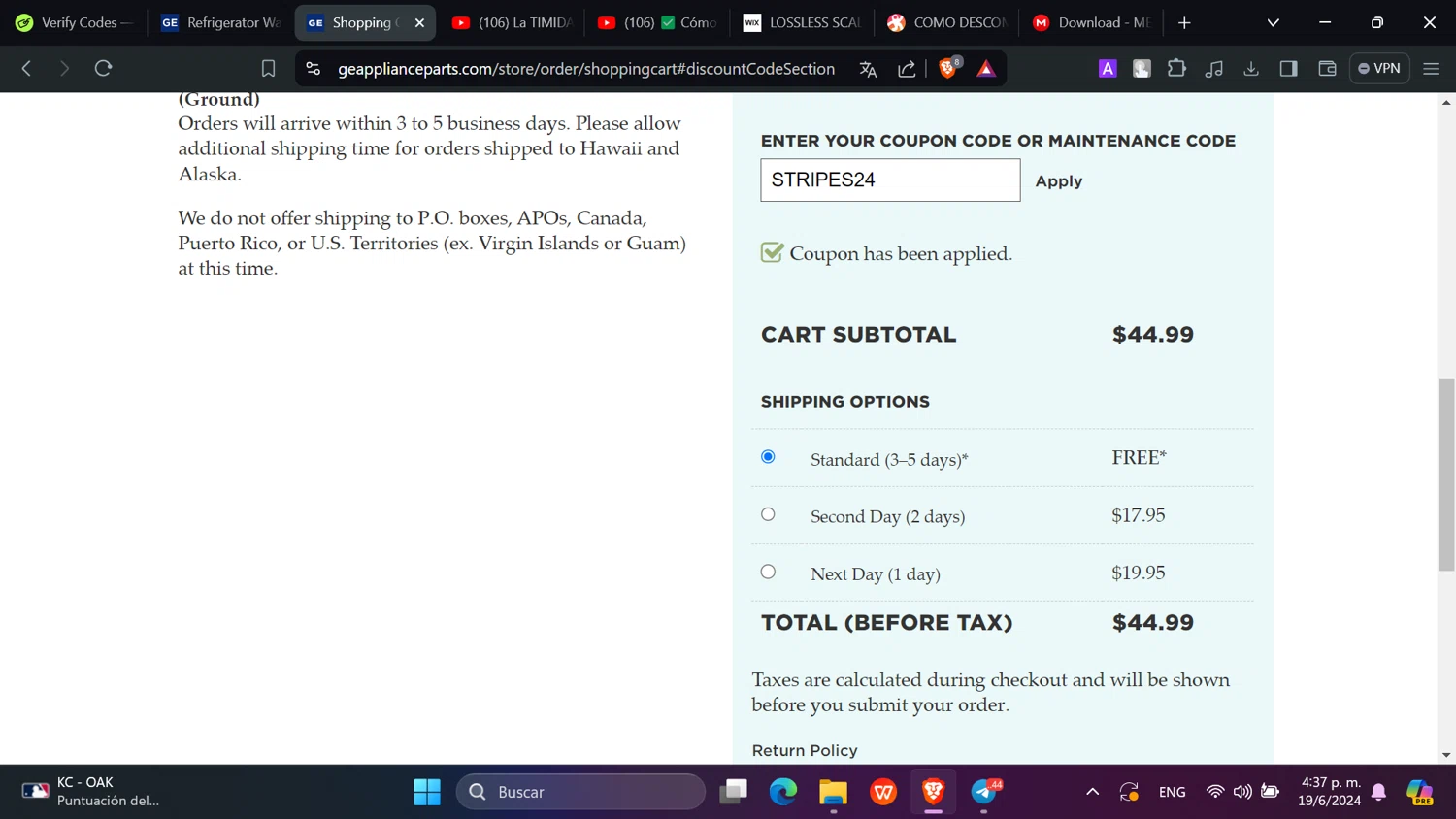Open Wi-Fi network settings
The image size is (1456, 819).
tap(1214, 792)
